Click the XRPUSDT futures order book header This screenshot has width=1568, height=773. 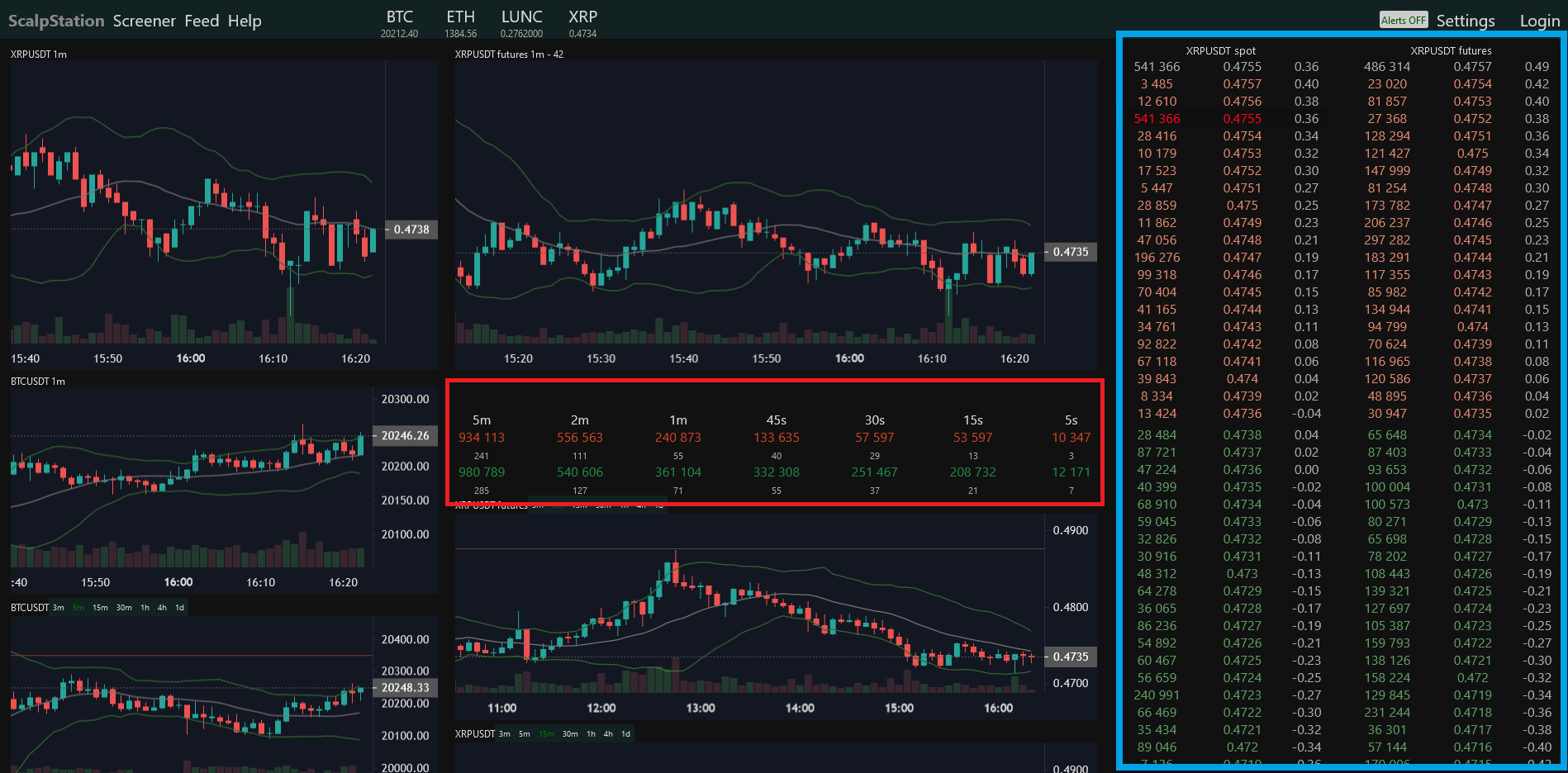point(1451,51)
